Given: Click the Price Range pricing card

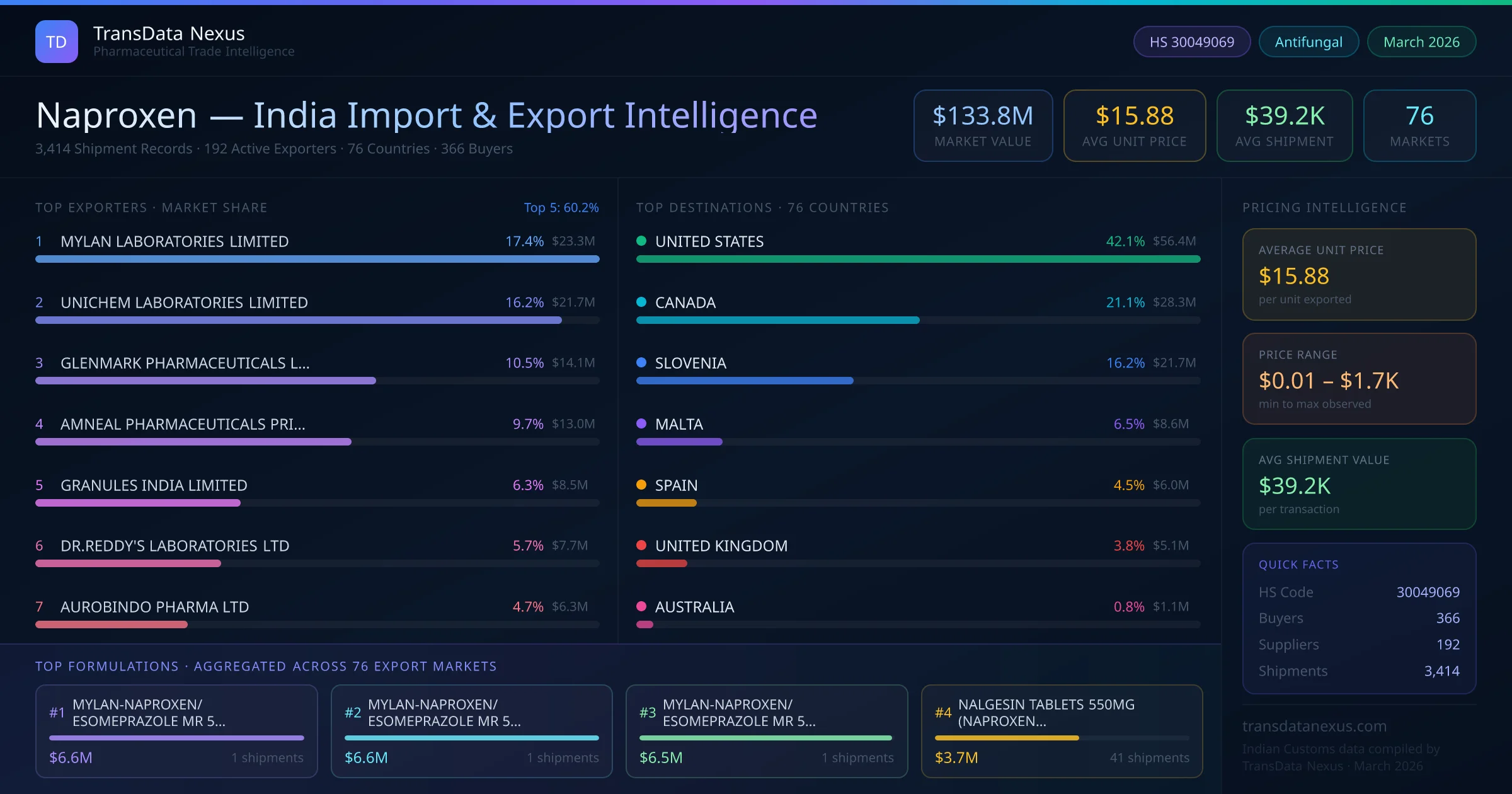Looking at the screenshot, I should (1358, 379).
